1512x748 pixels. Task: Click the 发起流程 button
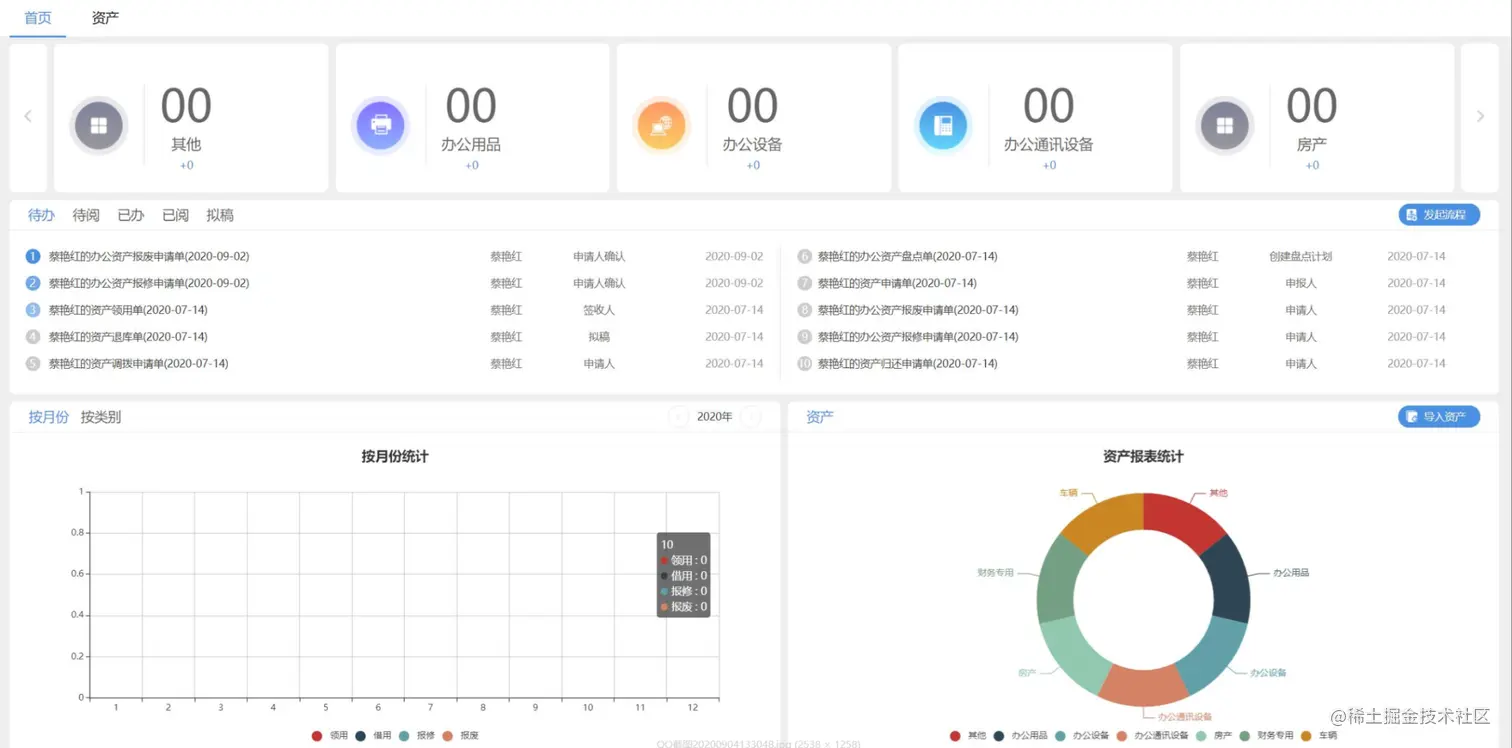1439,215
